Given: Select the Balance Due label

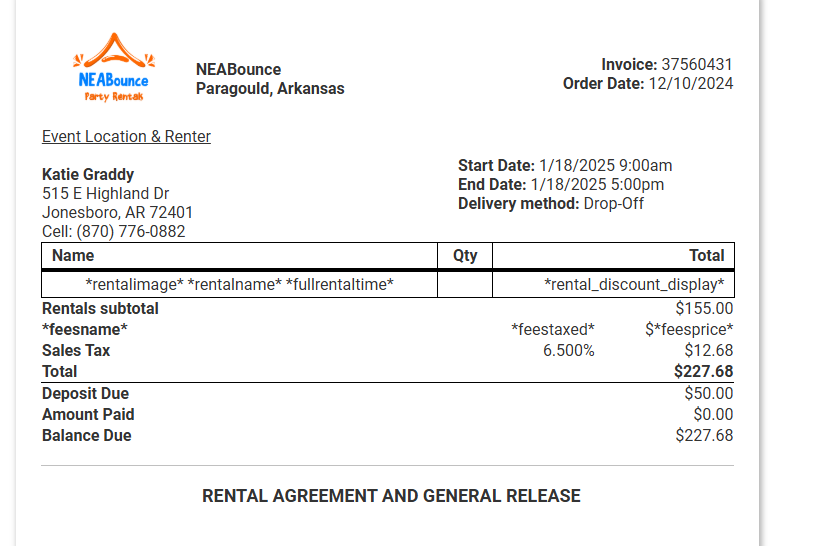Looking at the screenshot, I should (87, 436).
